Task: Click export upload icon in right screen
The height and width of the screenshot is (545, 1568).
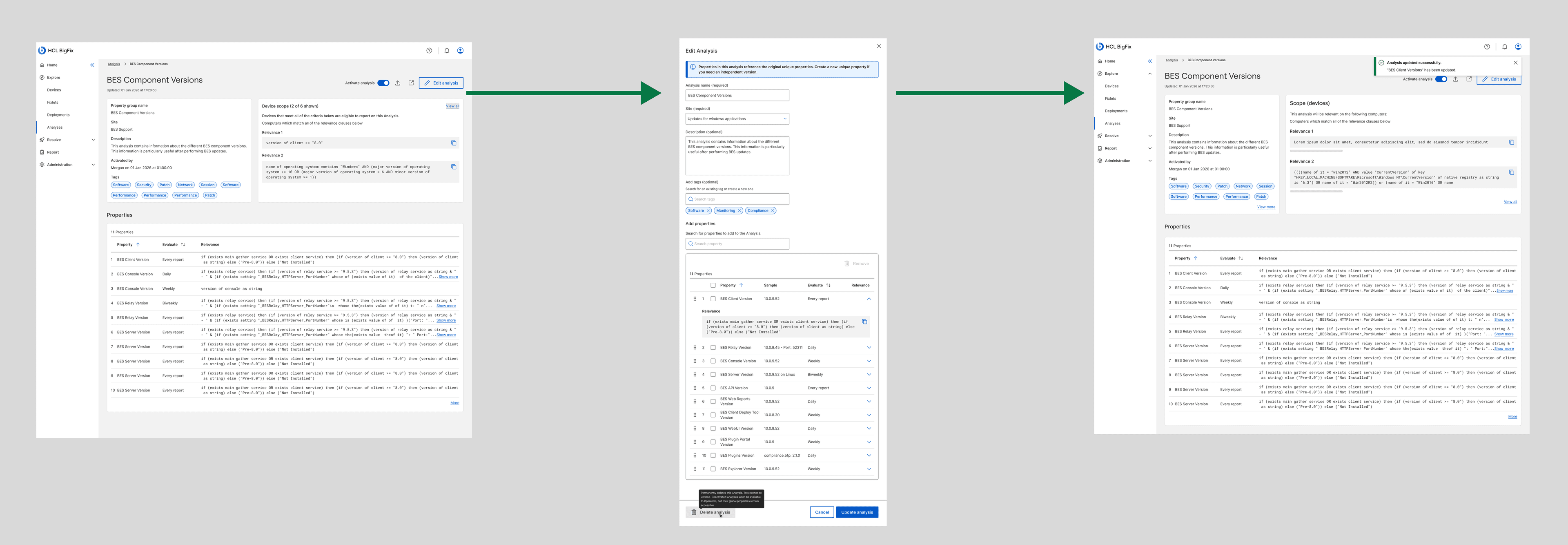Action: tap(1455, 79)
